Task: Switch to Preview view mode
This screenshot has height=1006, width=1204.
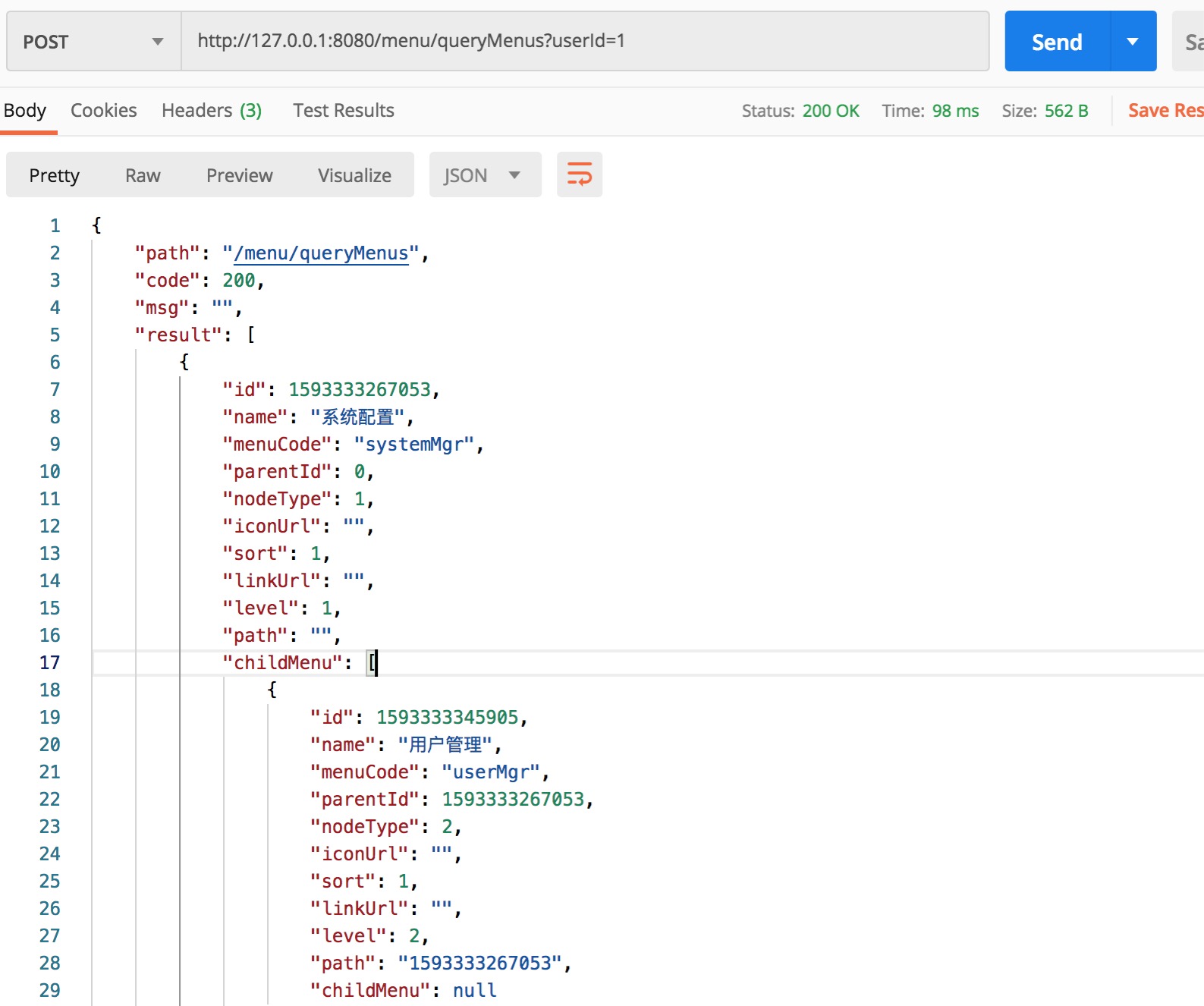Action: (x=239, y=175)
